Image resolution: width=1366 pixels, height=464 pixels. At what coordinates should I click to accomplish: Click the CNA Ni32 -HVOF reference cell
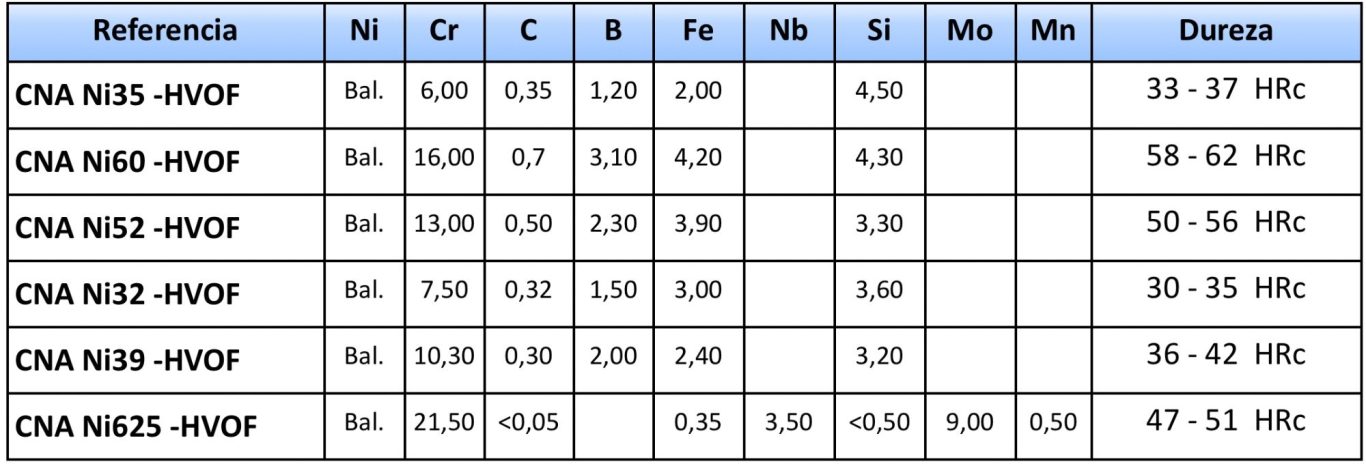pos(166,294)
